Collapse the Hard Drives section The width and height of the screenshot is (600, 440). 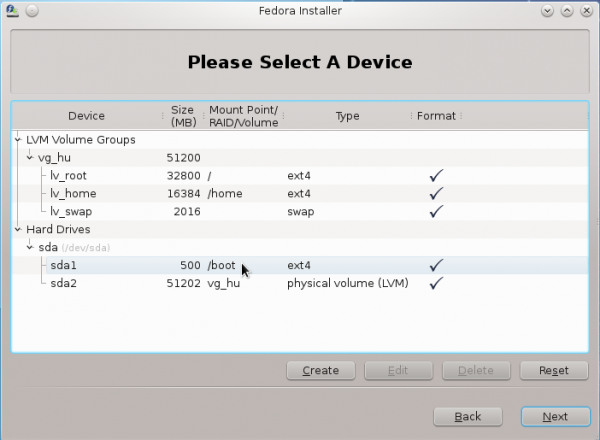click(x=19, y=230)
